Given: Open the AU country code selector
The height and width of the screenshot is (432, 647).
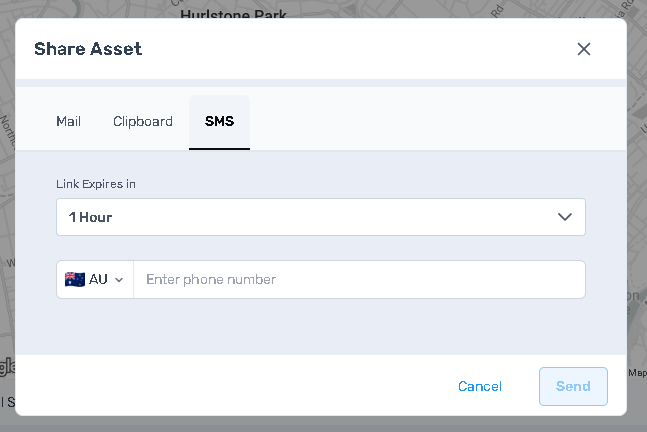Looking at the screenshot, I should coord(94,280).
